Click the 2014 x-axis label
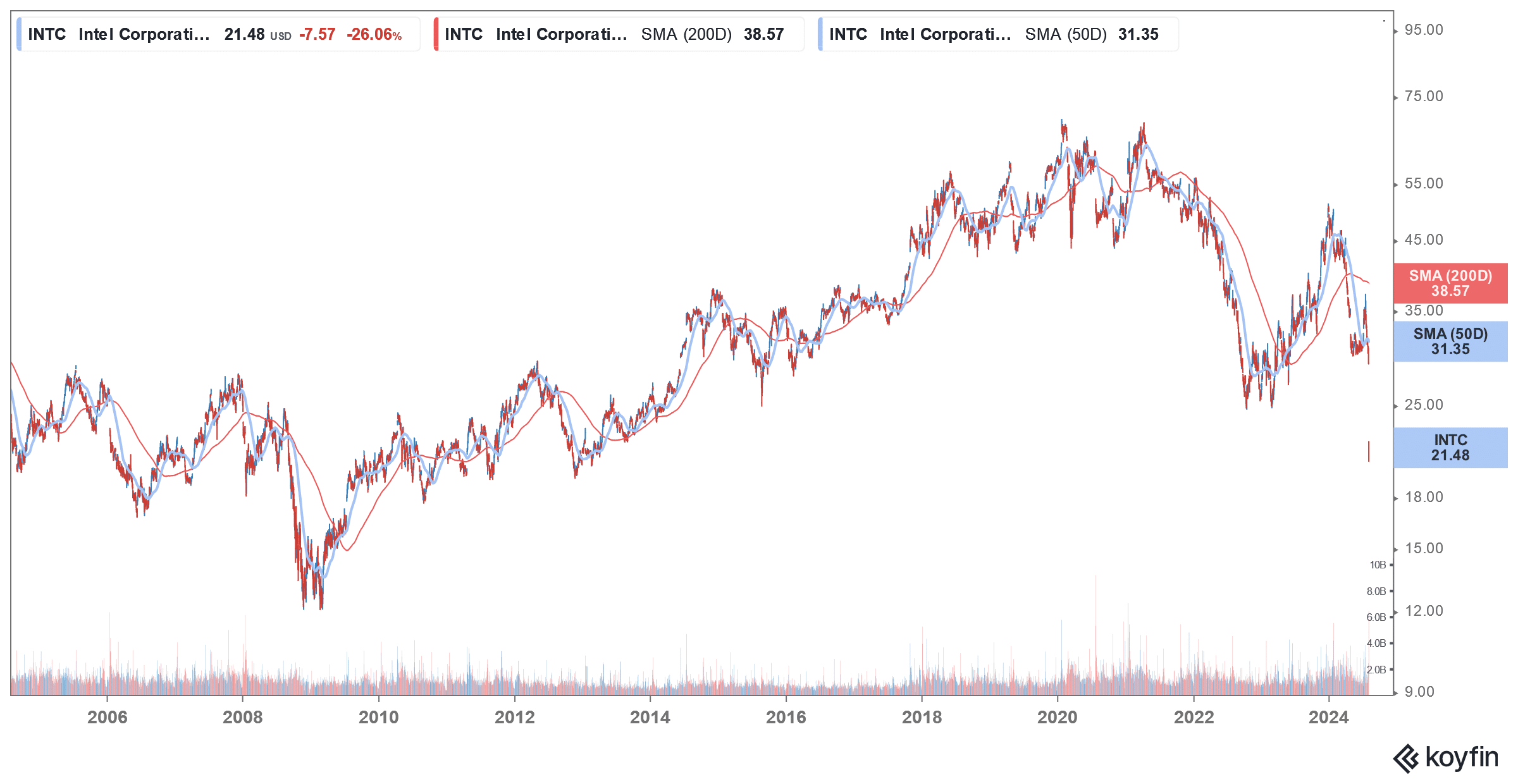1518x784 pixels. click(650, 717)
